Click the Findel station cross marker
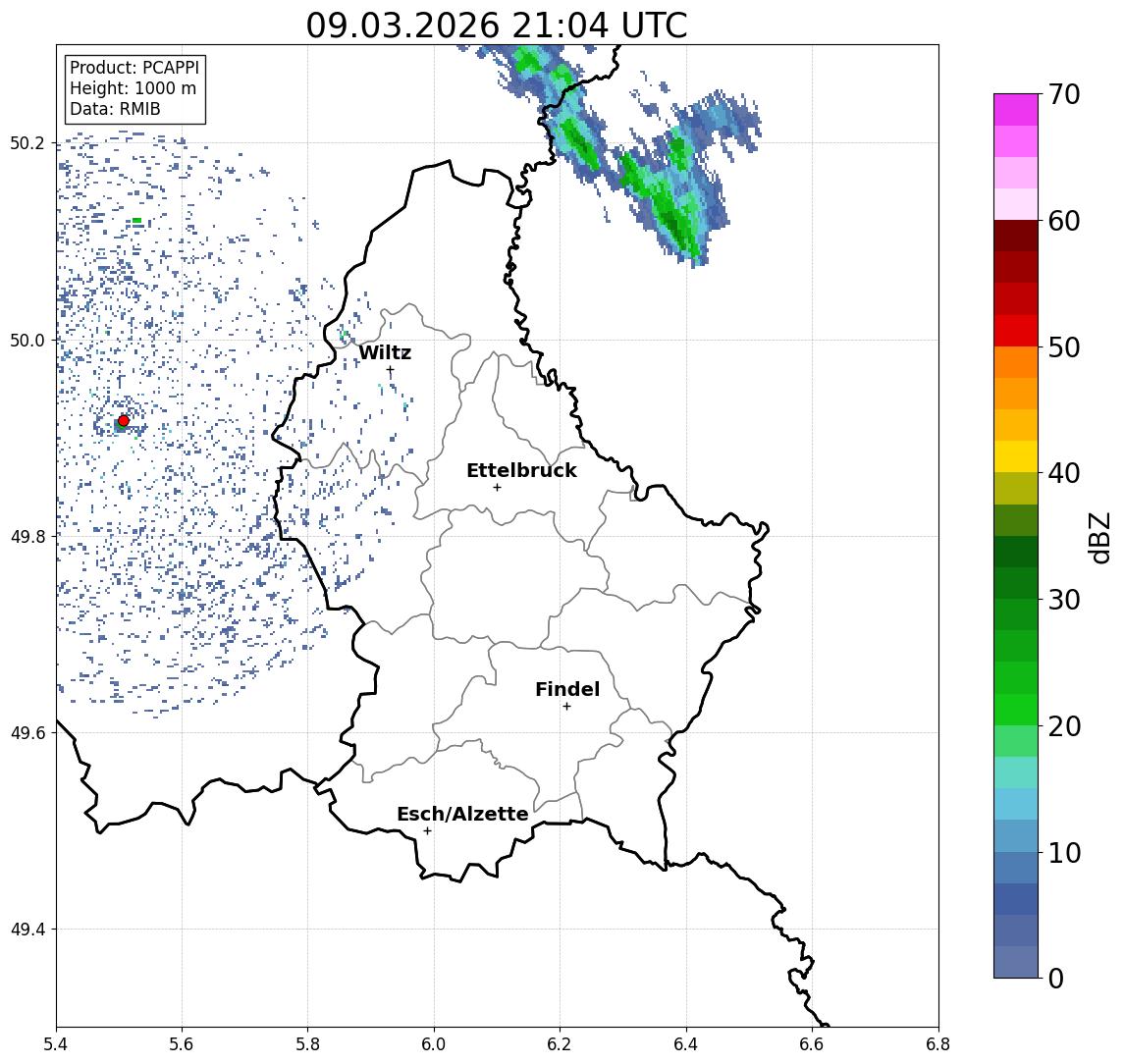The width and height of the screenshot is (1124, 1064). pyautogui.click(x=566, y=707)
